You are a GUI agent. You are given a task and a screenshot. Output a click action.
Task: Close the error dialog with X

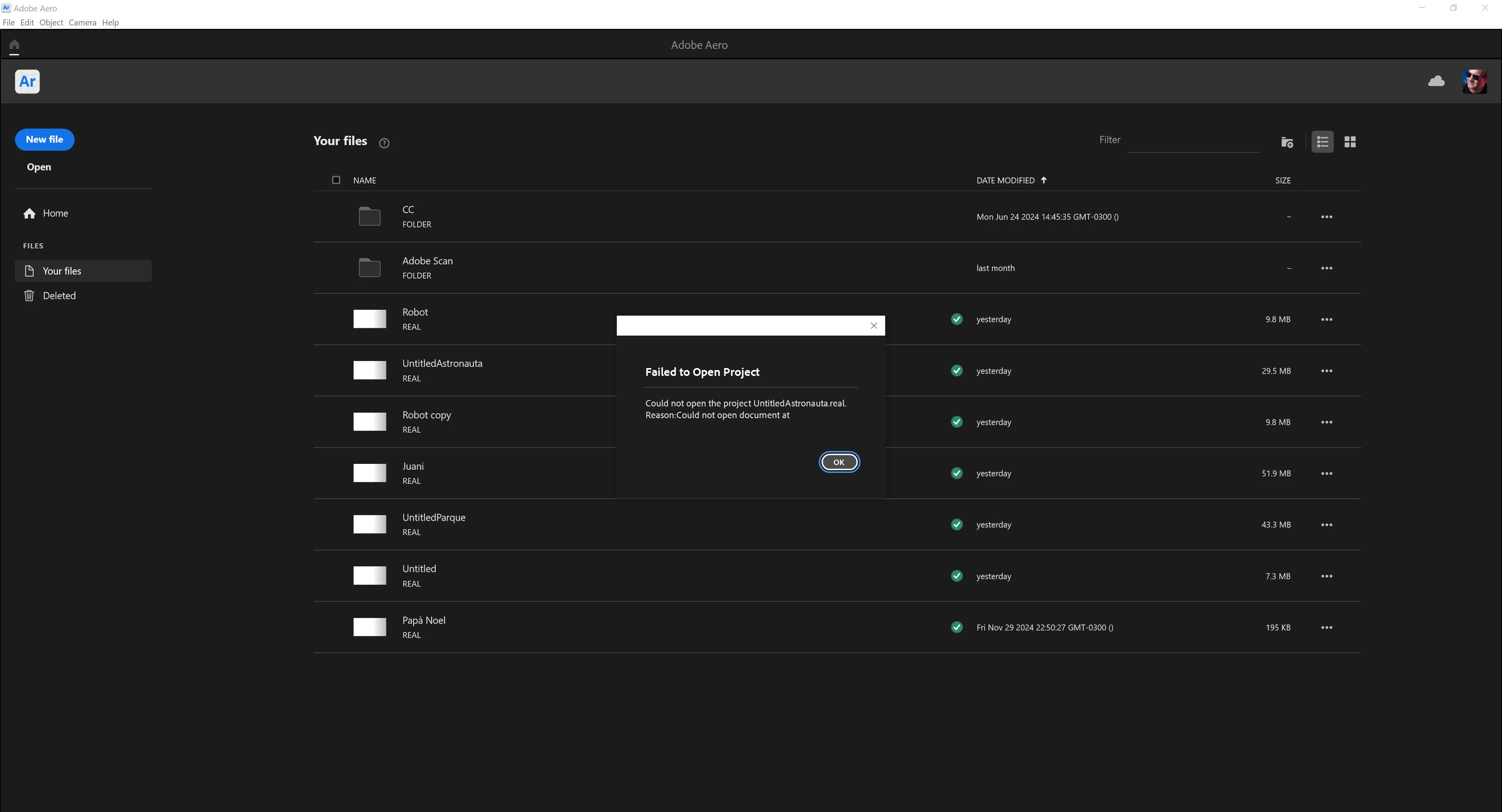pyautogui.click(x=873, y=326)
